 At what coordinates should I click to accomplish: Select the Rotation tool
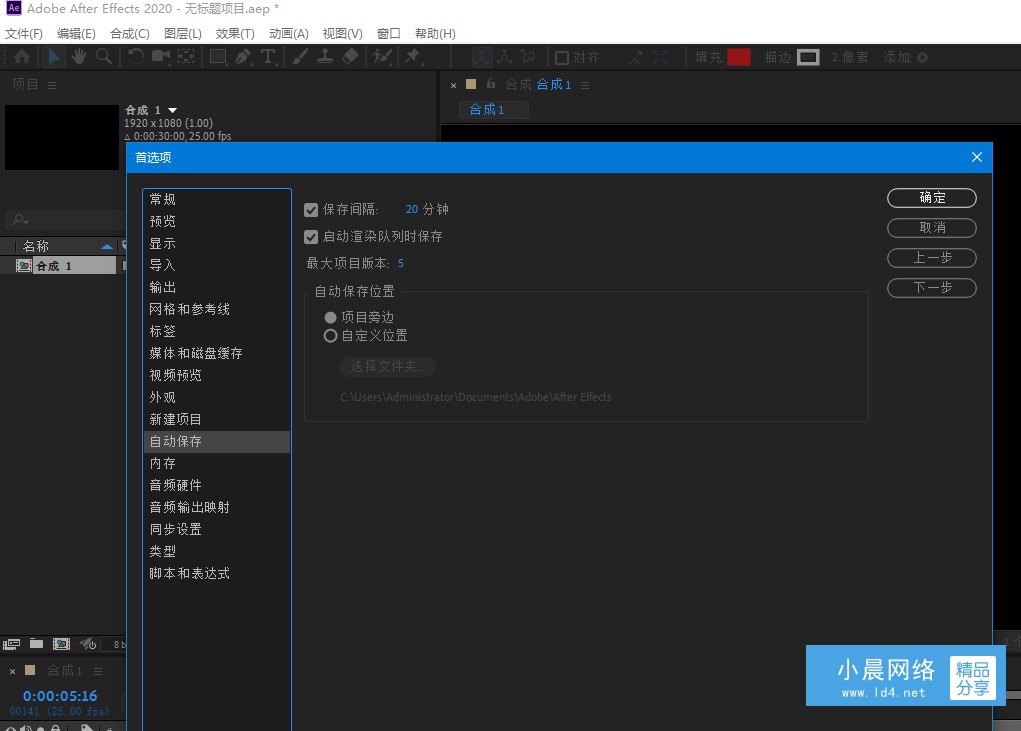click(135, 57)
